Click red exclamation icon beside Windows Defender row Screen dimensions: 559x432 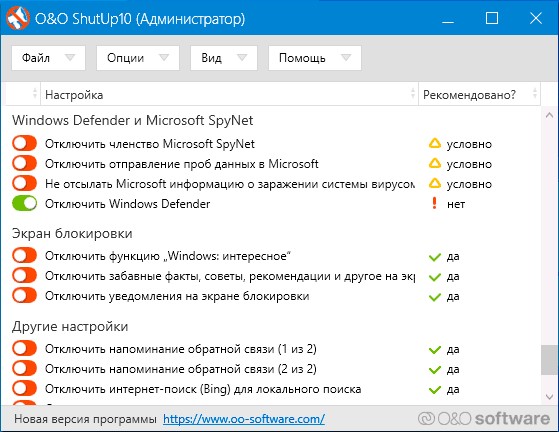pos(434,204)
